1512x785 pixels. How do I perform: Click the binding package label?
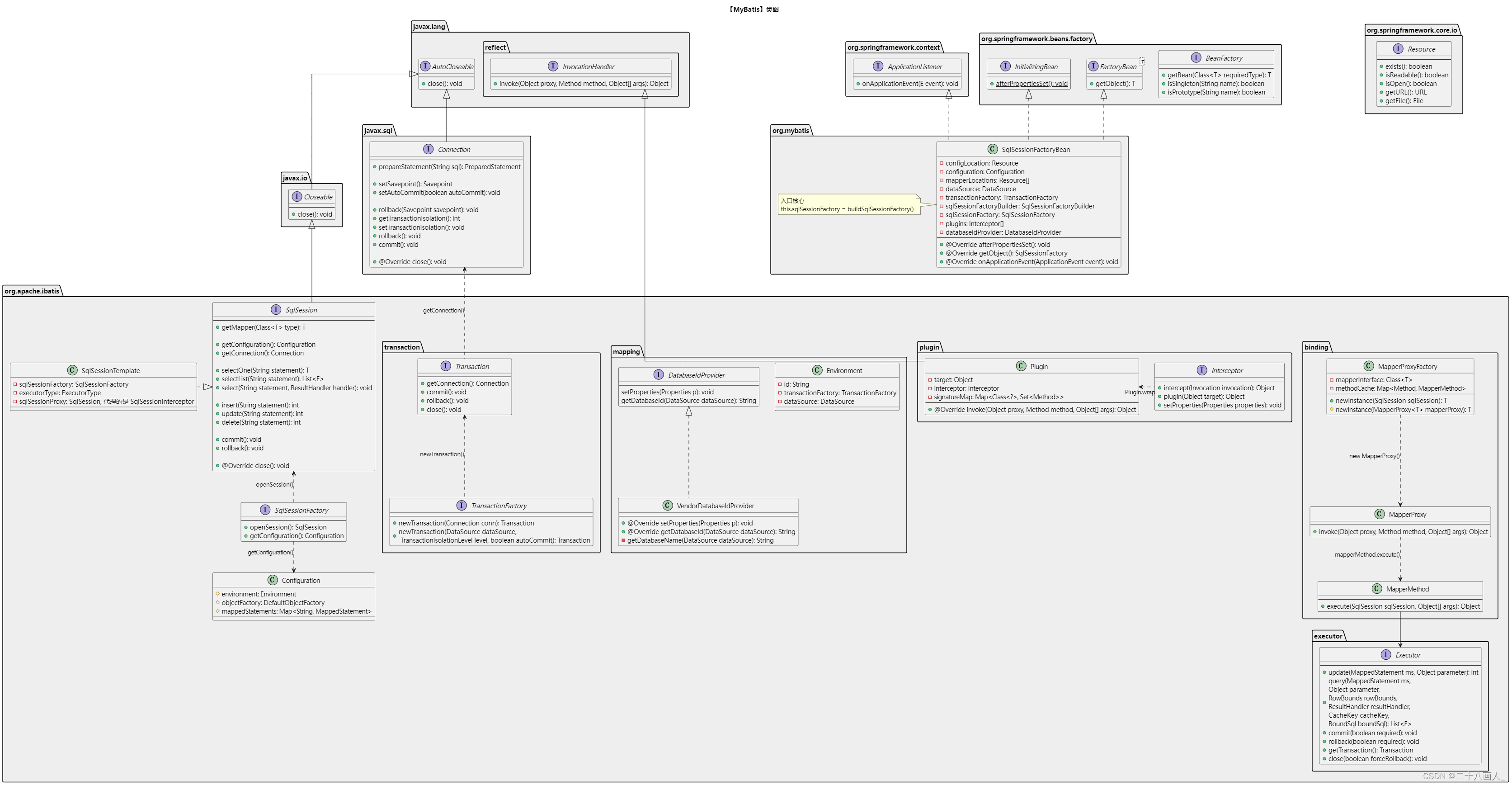pyautogui.click(x=1316, y=347)
